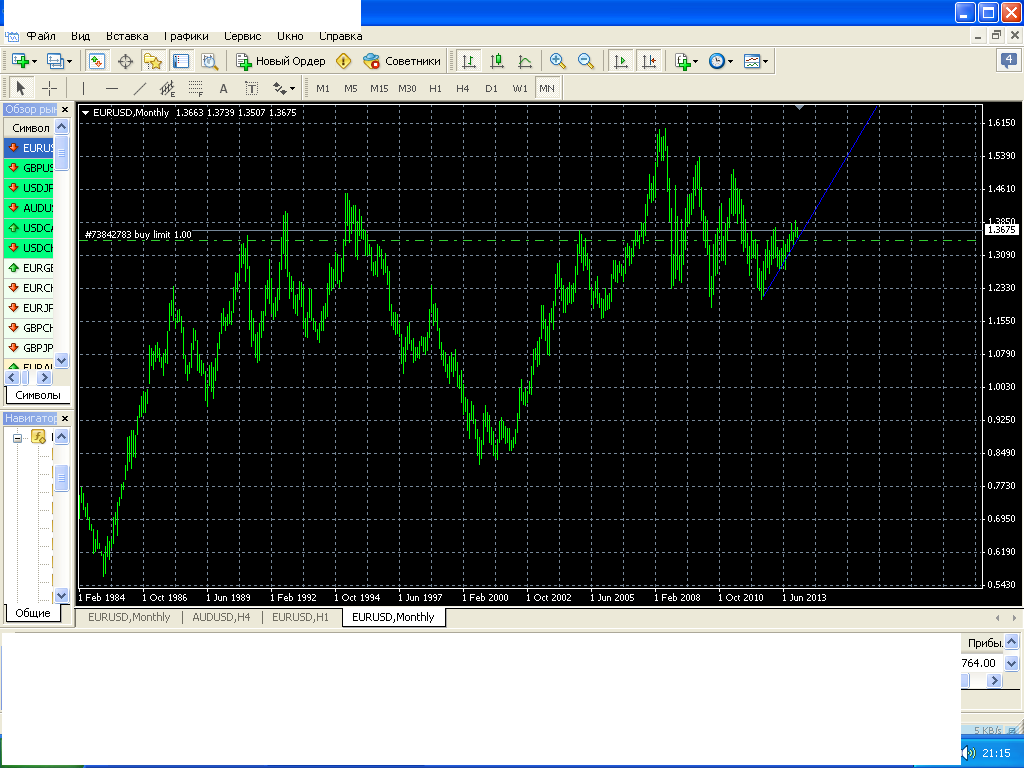Select the Fibonacci retracement tool
The image size is (1024, 768).
pos(195,88)
